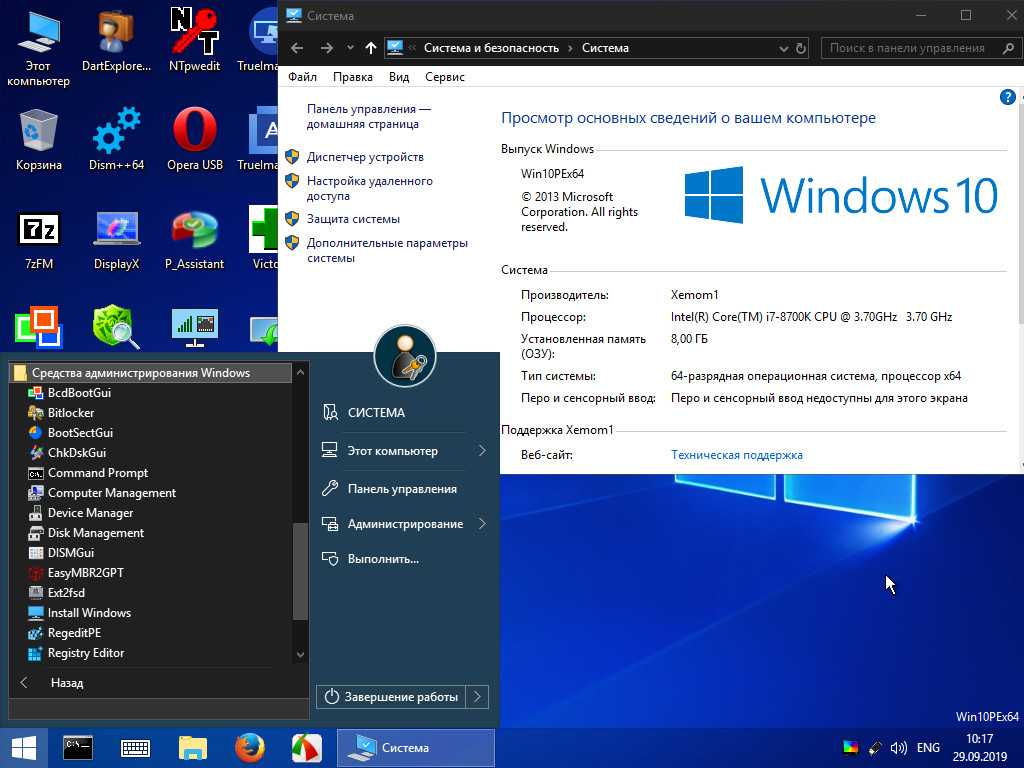Open Disk Management entry
The height and width of the screenshot is (768, 1024).
point(95,533)
